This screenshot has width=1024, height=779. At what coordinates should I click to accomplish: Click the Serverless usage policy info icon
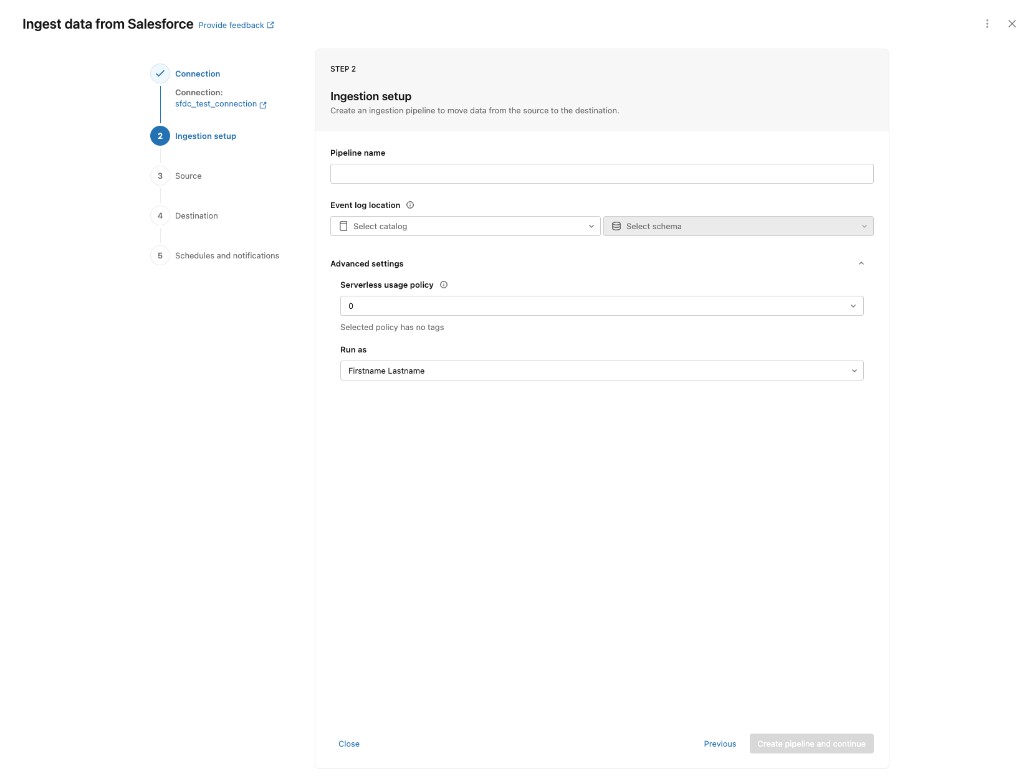pos(444,285)
